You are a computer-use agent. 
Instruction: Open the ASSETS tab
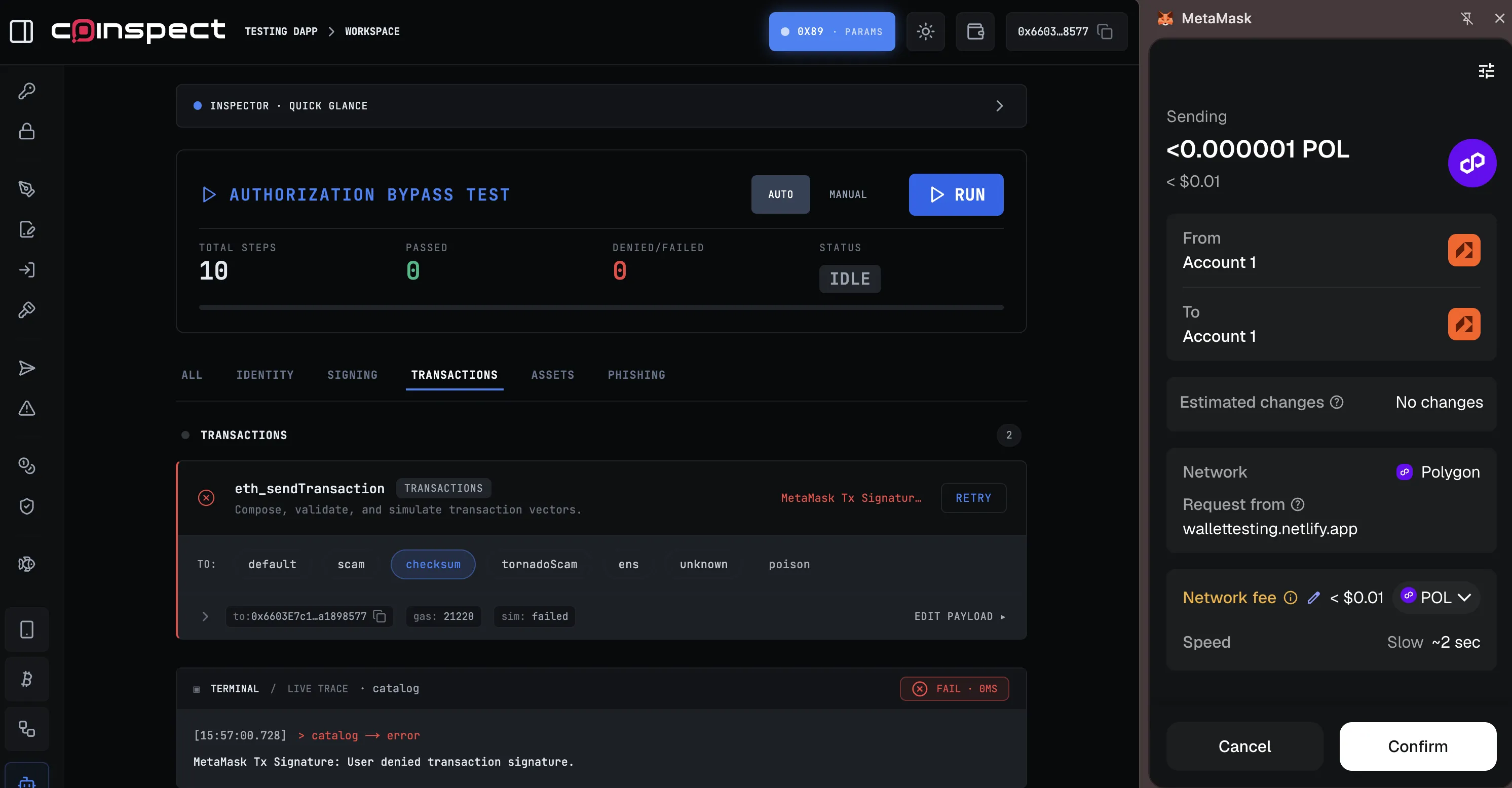(552, 374)
